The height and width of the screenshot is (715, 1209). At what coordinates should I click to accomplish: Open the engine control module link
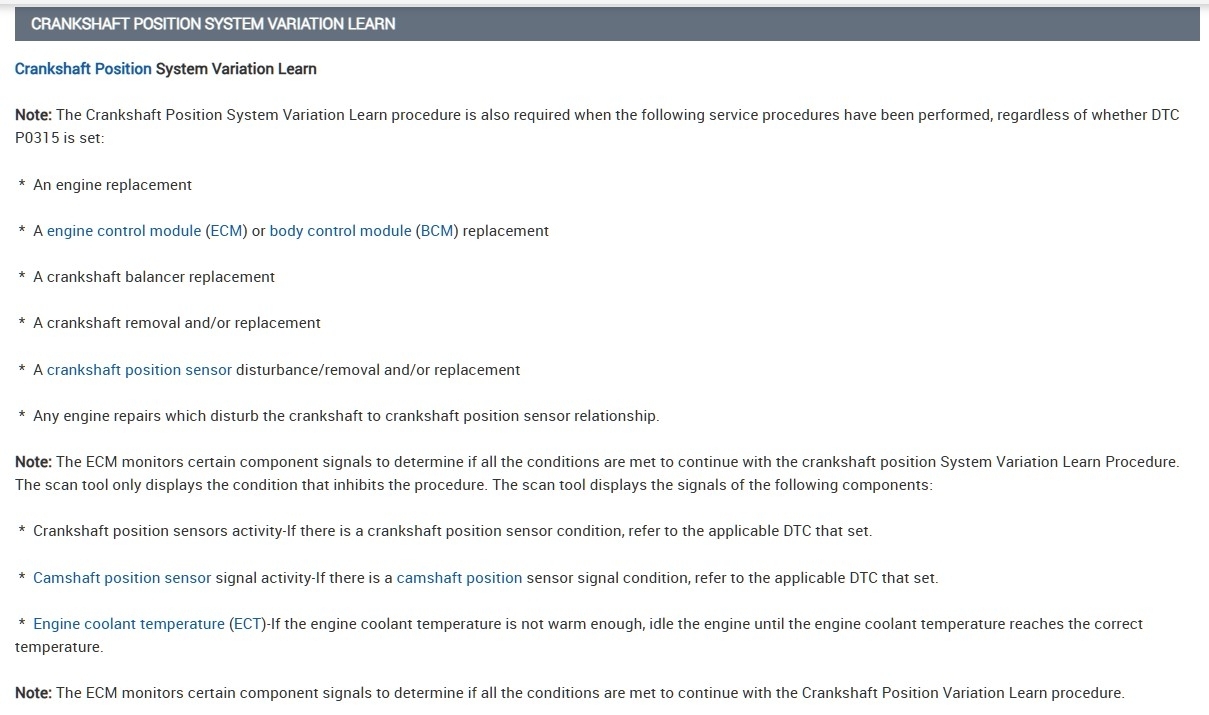pyautogui.click(x=124, y=231)
